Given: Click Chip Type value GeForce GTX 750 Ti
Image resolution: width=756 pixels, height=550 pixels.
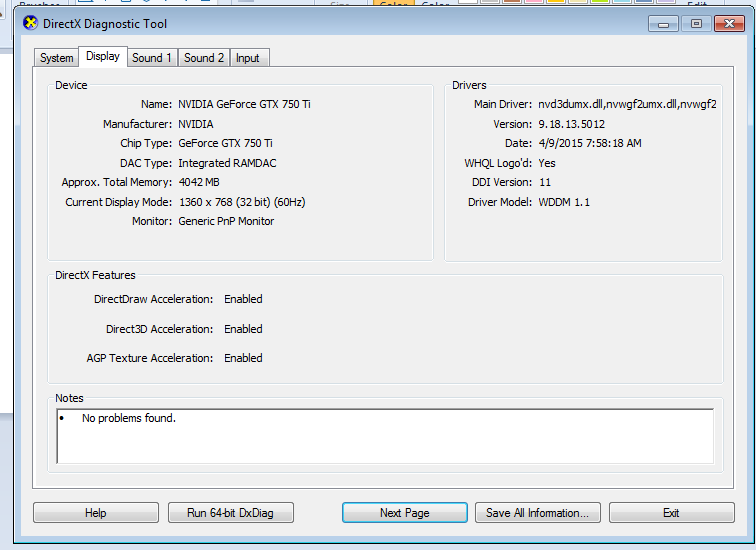Looking at the screenshot, I should [225, 143].
